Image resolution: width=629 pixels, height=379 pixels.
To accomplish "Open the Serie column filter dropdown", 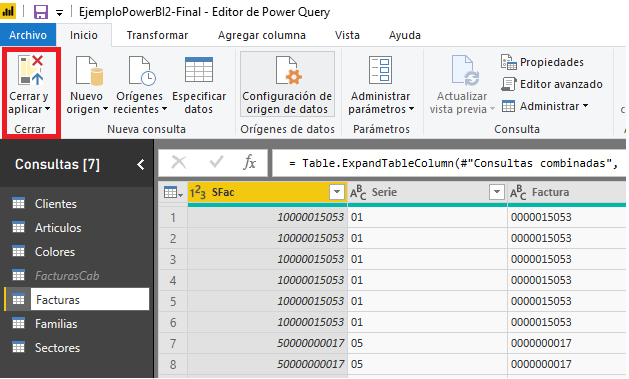I will coord(497,193).
